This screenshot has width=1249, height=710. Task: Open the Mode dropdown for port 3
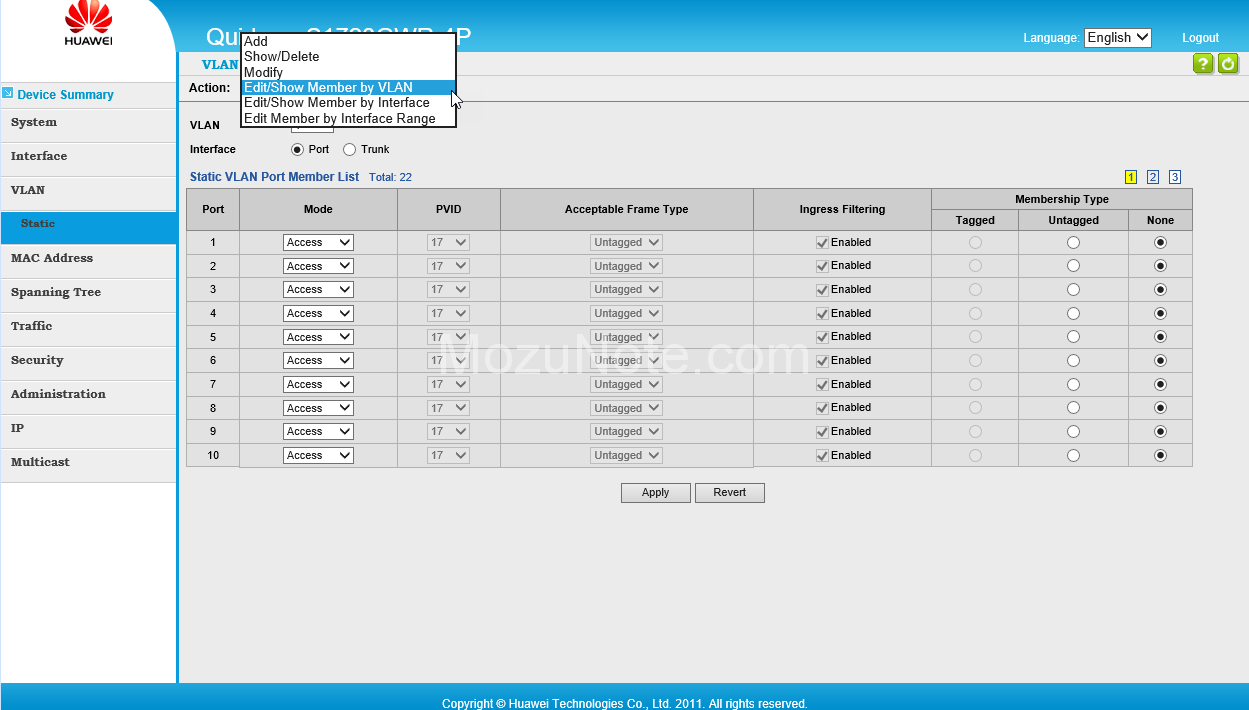(318, 289)
